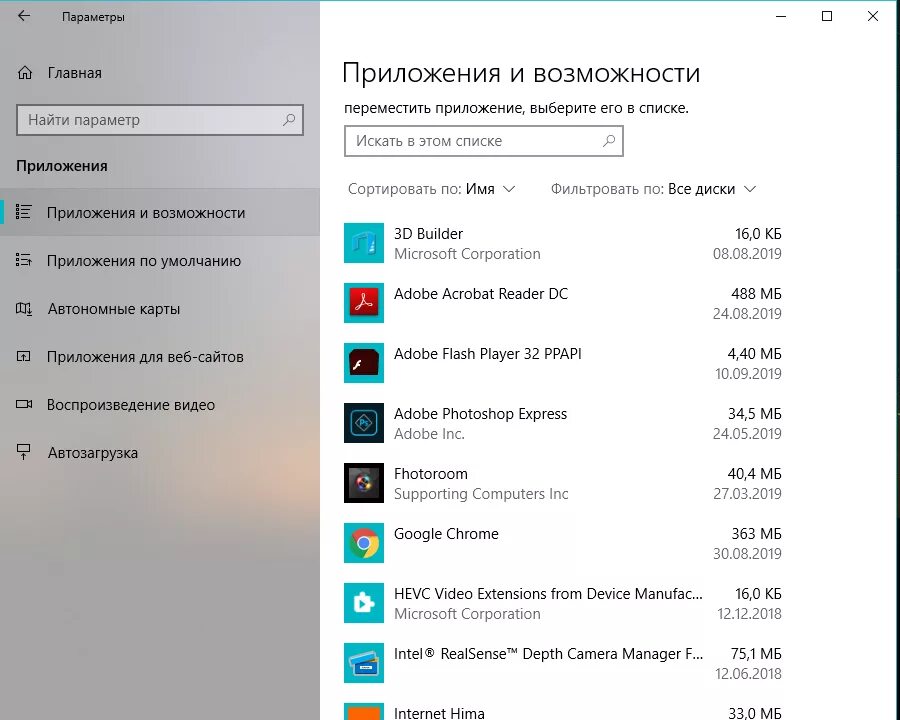Screen dimensions: 900x720
Task: Click the Adobe Inc. publisher text
Action: pos(429,433)
